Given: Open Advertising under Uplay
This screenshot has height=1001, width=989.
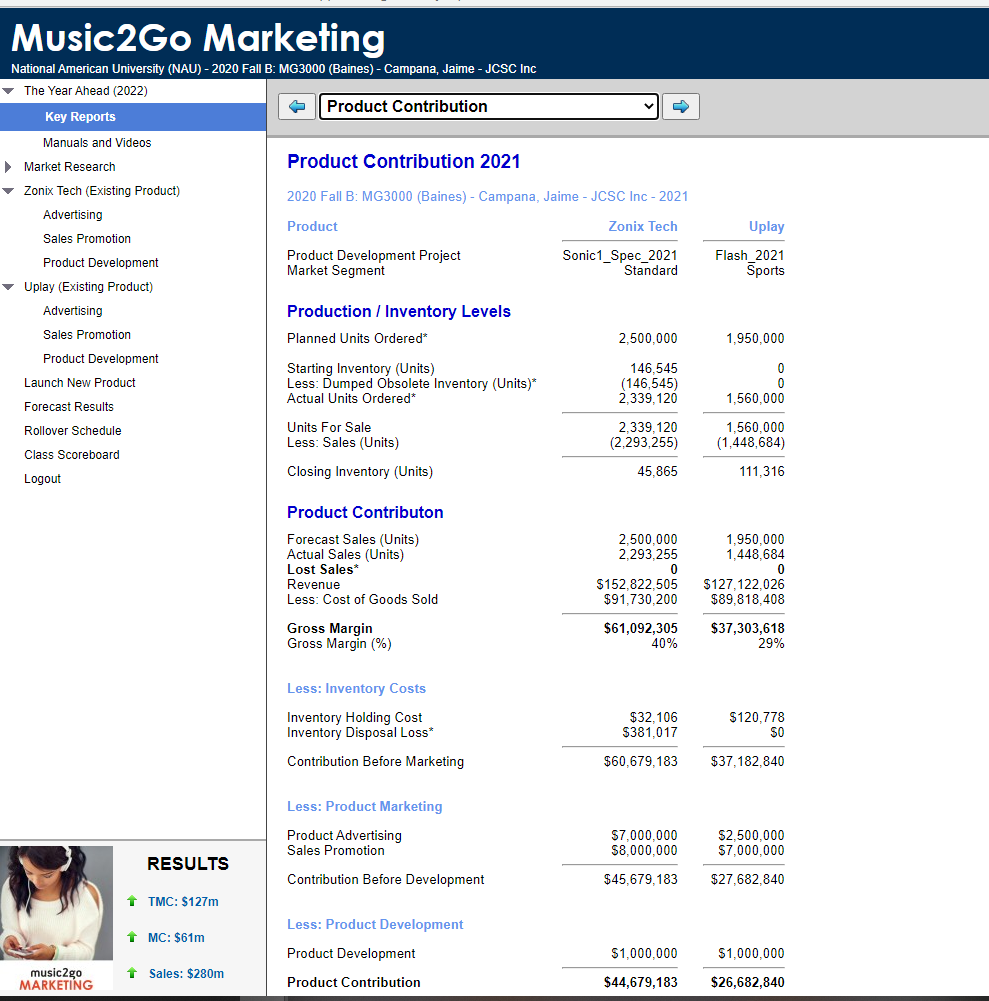Looking at the screenshot, I should coord(73,311).
